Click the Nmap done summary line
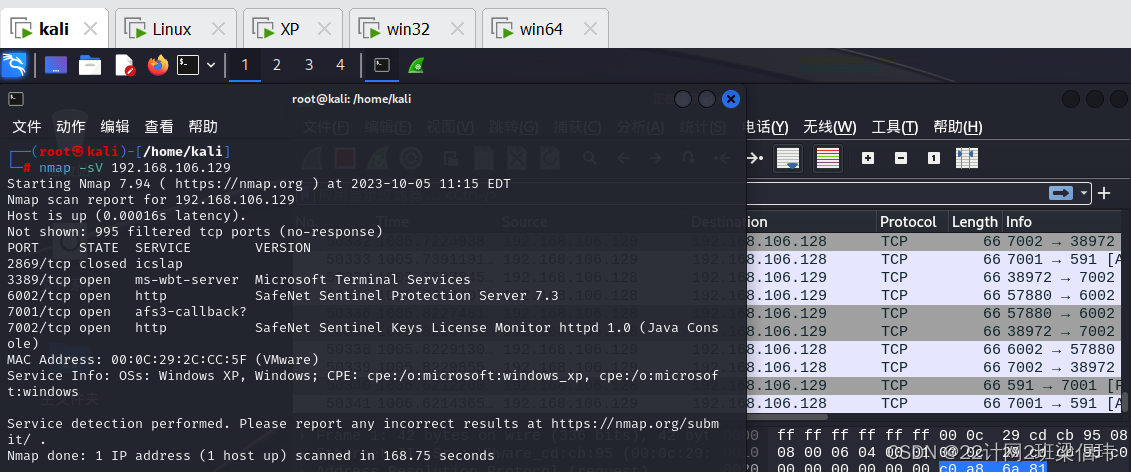Viewport: 1131px width, 472px height. pos(251,455)
